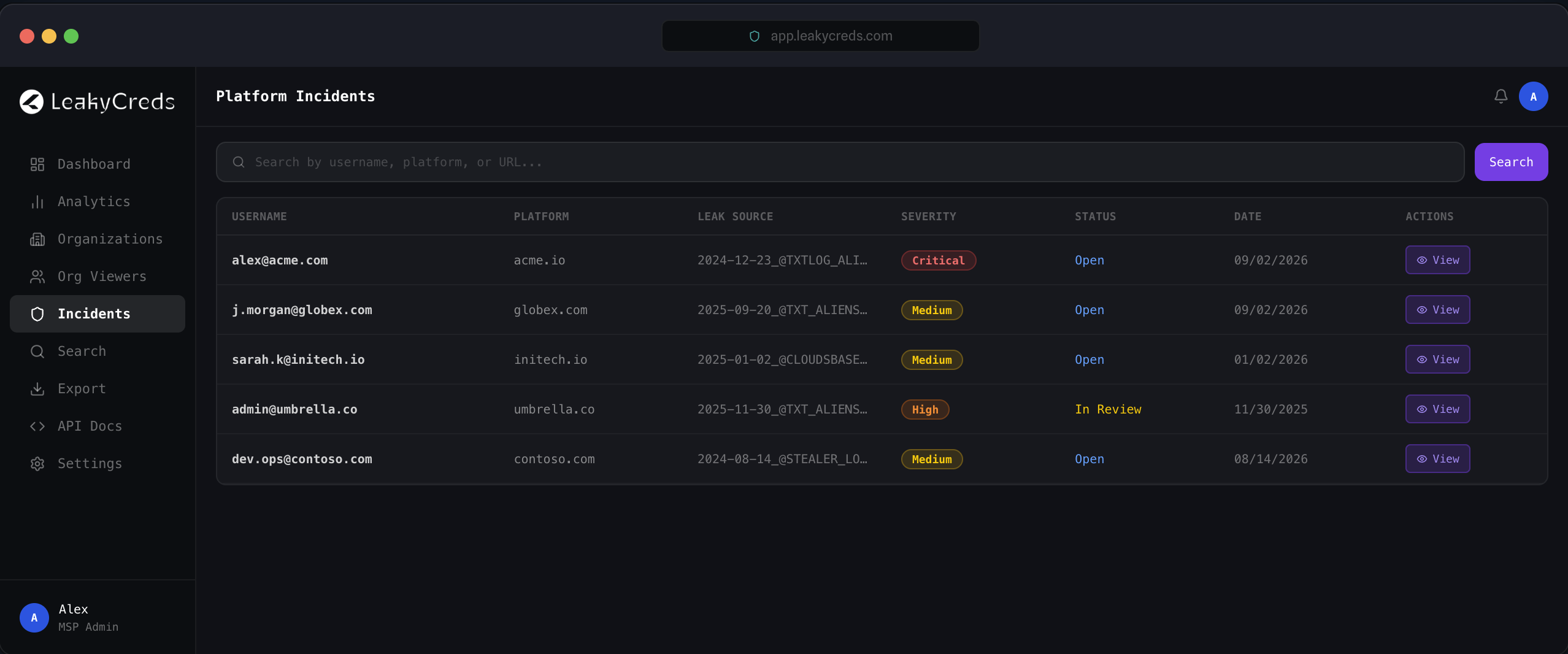This screenshot has width=1568, height=654.
Task: Open Alex's avatar menu in the top right
Action: click(x=1533, y=96)
